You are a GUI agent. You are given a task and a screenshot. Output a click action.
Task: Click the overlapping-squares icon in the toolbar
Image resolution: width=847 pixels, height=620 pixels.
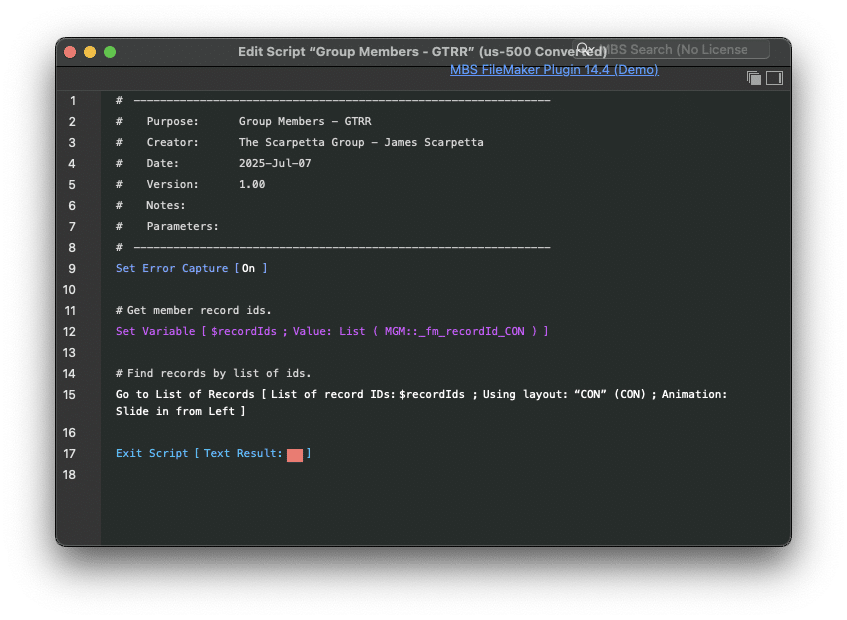pos(754,78)
